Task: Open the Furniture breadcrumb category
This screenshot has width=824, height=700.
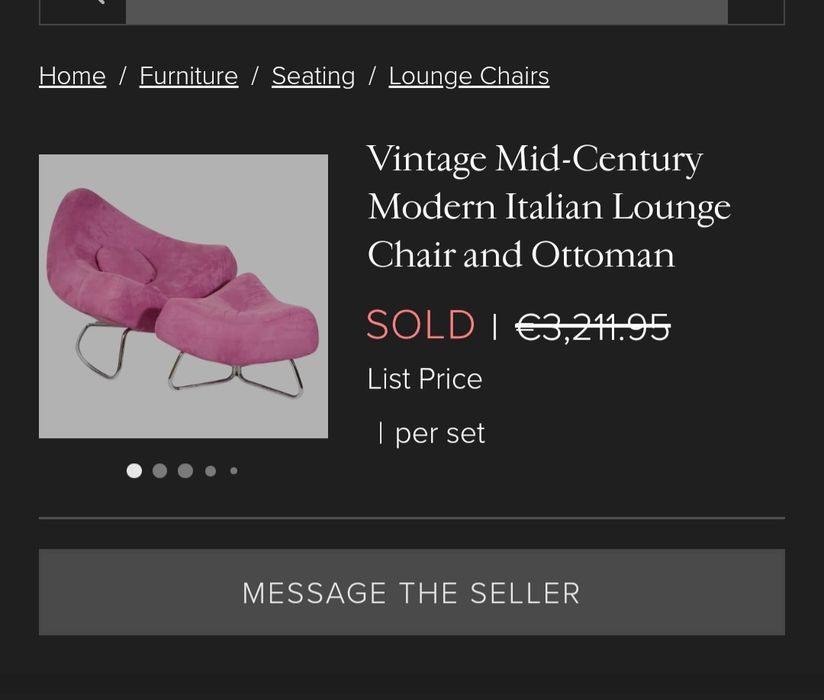Action: (x=188, y=76)
